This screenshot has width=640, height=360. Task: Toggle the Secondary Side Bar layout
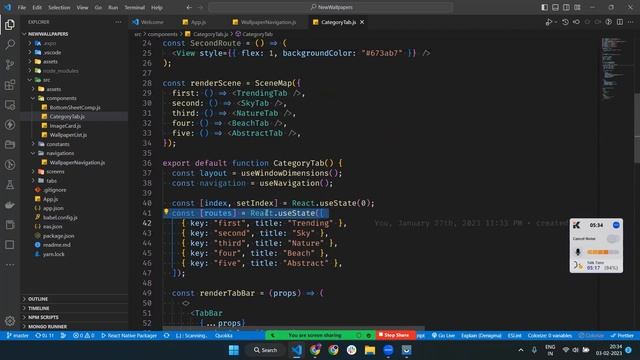point(566,7)
